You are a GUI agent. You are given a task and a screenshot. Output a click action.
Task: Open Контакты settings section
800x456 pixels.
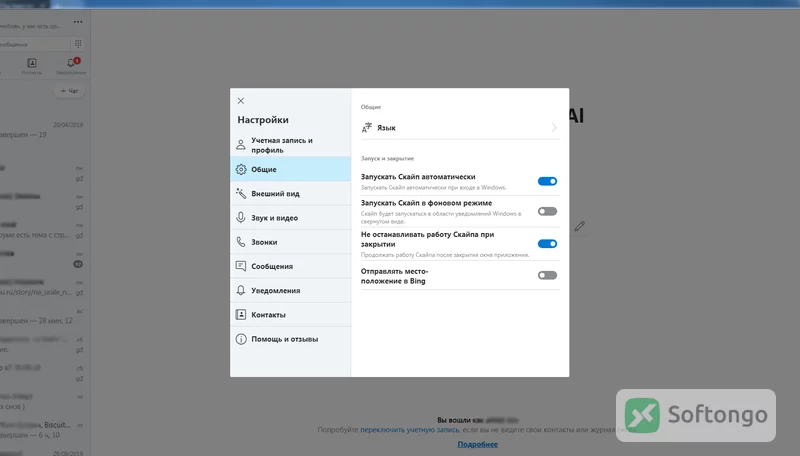290,315
